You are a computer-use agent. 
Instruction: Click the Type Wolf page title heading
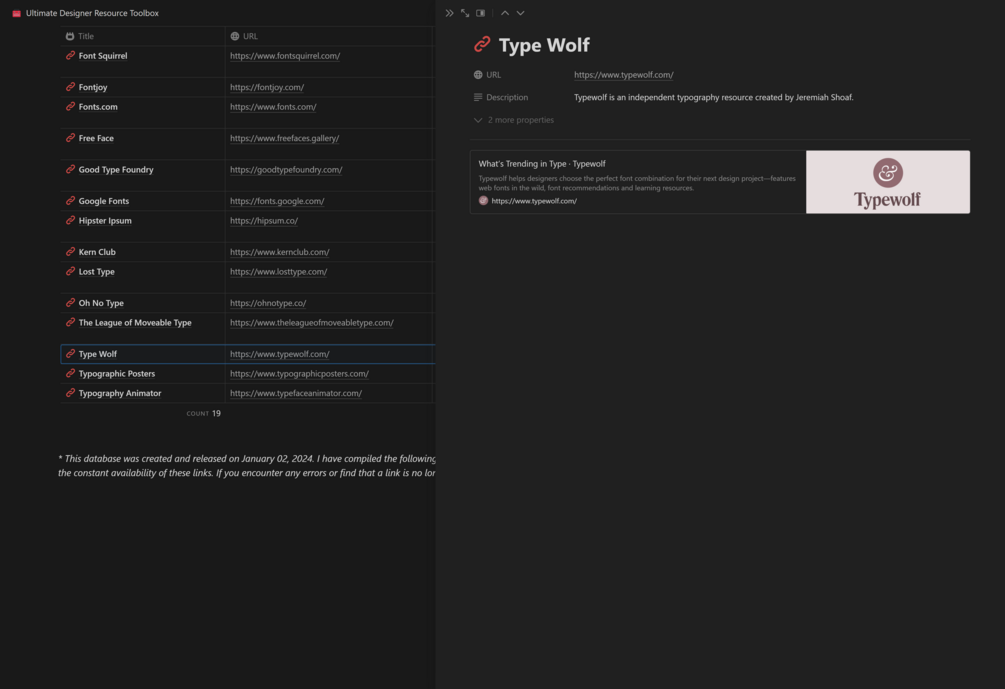[544, 45]
